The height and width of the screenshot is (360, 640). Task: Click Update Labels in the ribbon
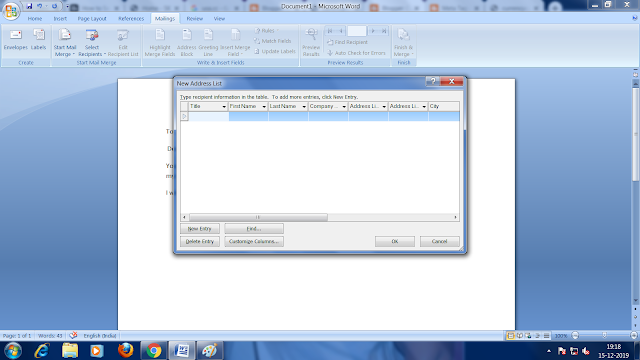(x=274, y=51)
